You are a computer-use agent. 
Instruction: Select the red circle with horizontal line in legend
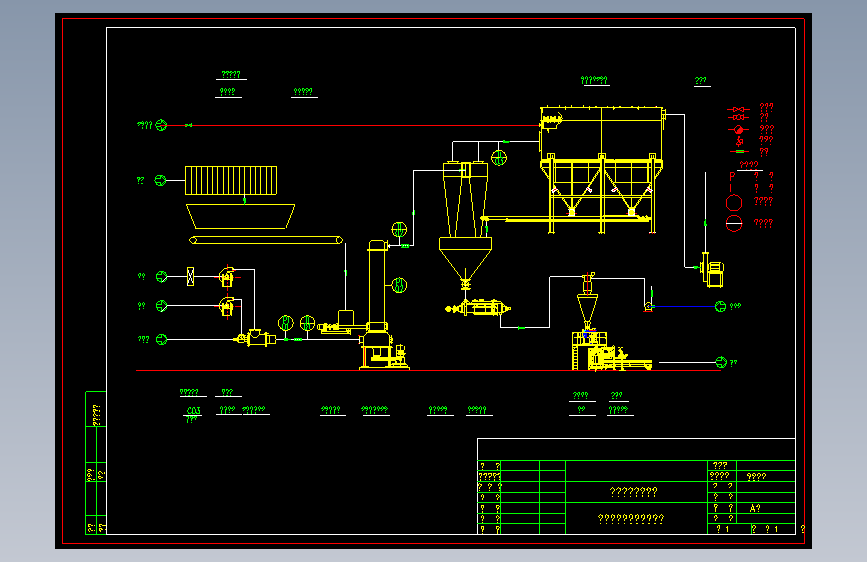[x=734, y=223]
